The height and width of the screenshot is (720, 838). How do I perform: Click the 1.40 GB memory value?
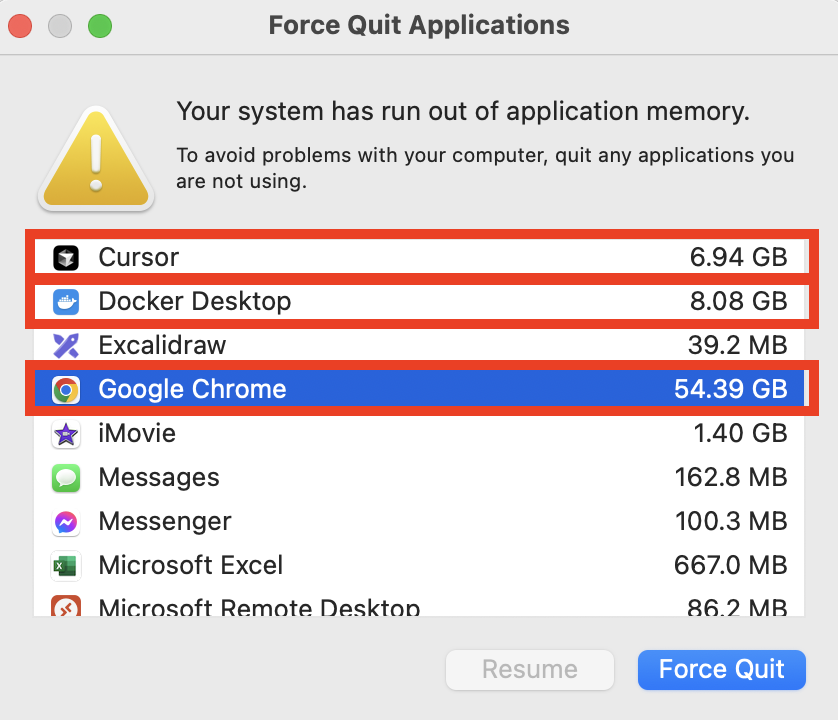point(740,433)
